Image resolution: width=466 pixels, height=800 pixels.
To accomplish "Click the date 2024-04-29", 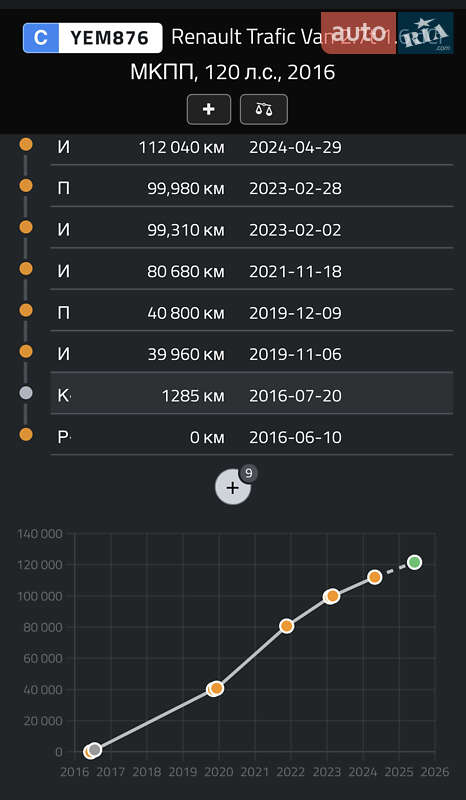I will [295, 148].
